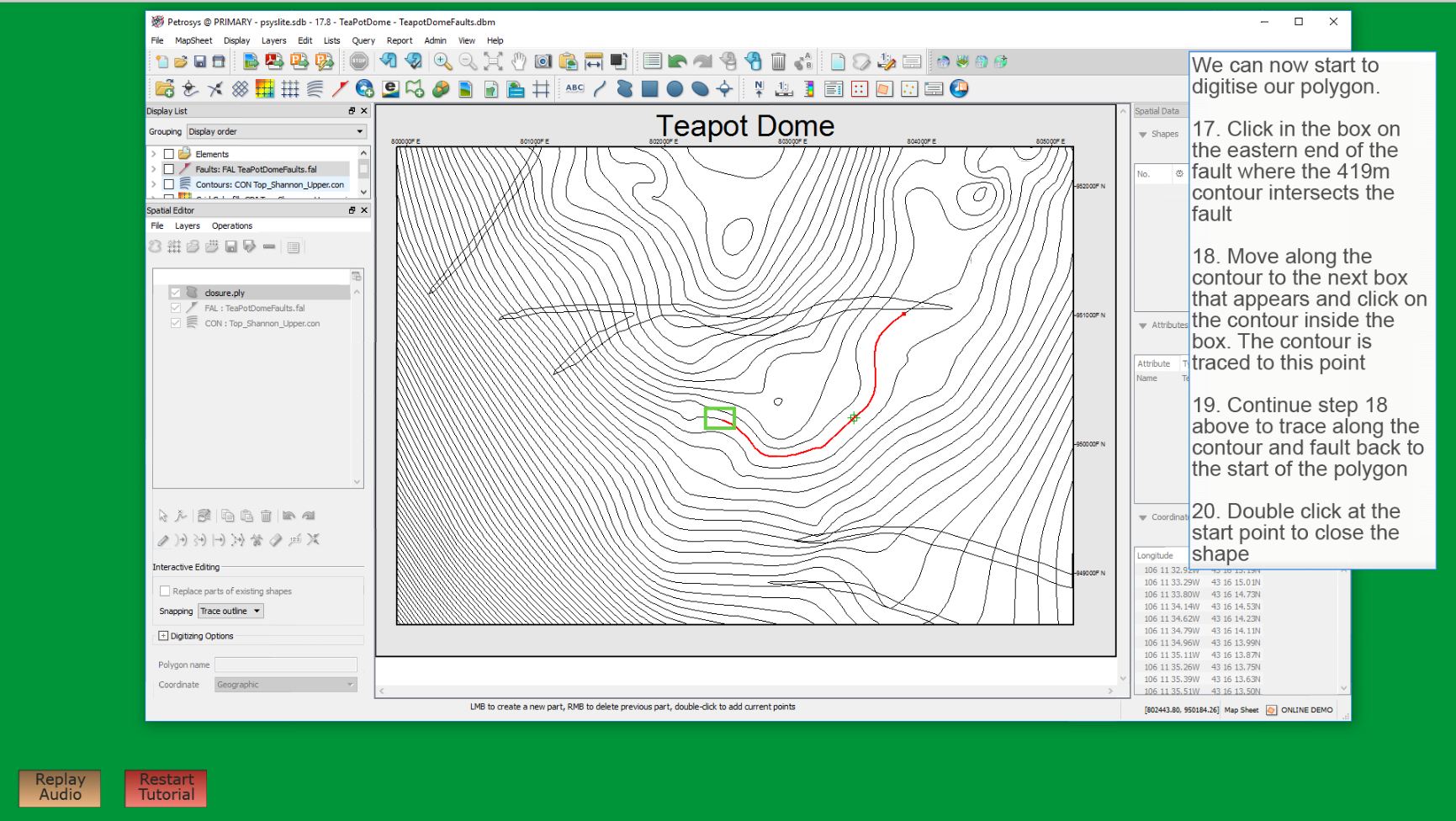Toggle the Contours Top_Shannon_Upper.con checkbox
This screenshot has height=821, width=1456.
[x=169, y=184]
